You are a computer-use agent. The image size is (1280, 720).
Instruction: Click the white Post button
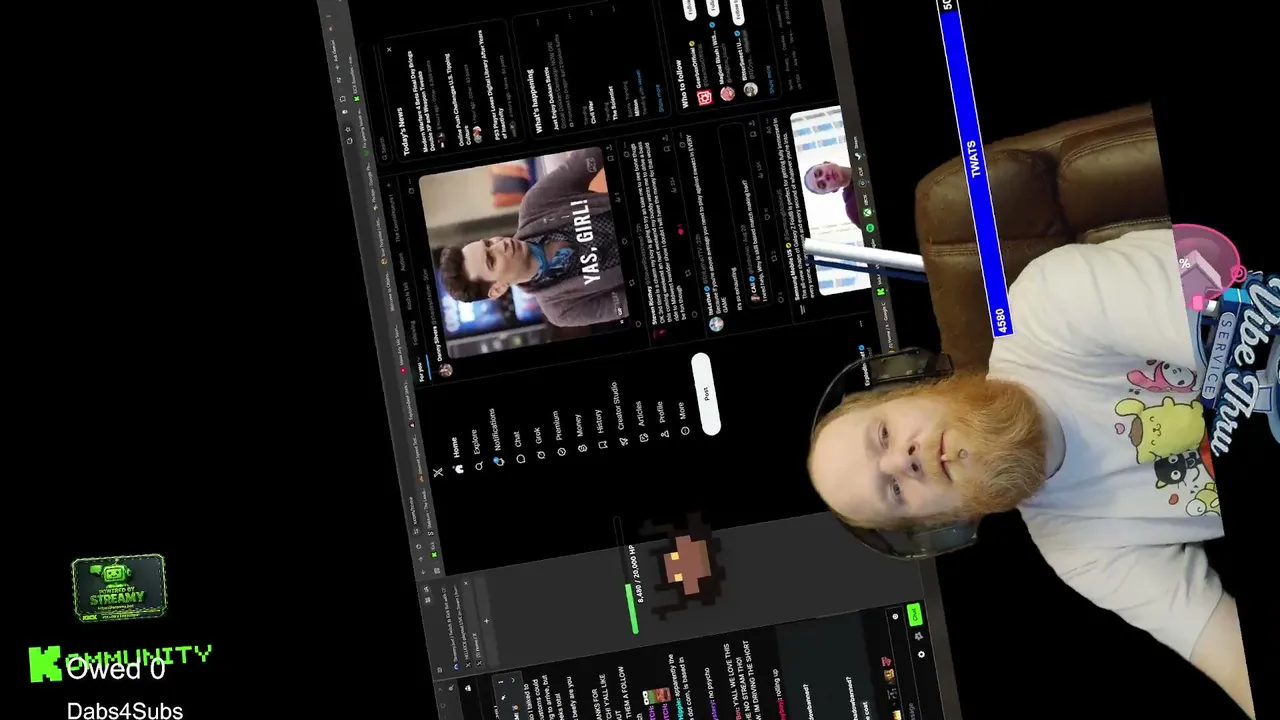point(706,394)
